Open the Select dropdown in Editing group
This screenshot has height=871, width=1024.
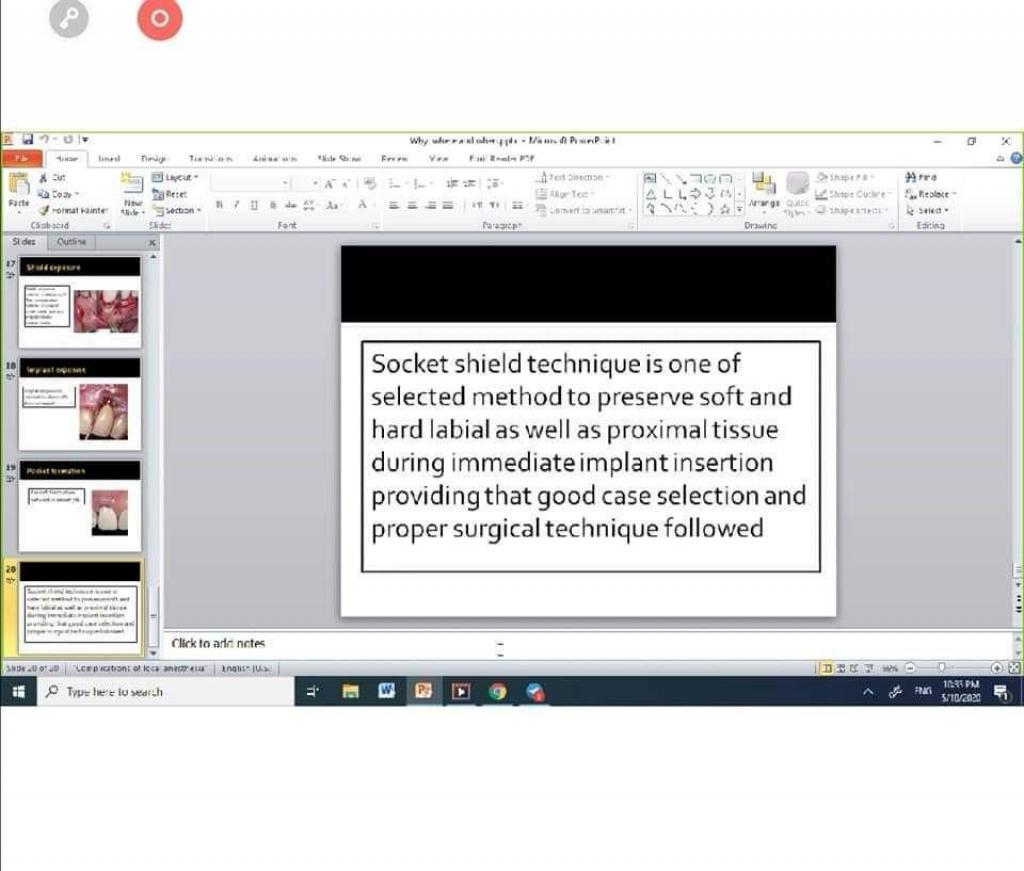tap(927, 210)
